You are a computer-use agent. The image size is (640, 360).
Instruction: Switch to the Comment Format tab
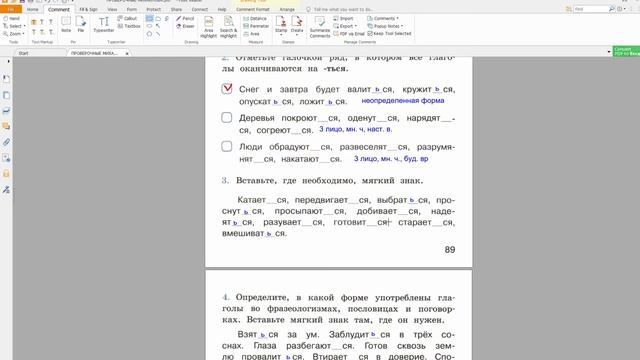253,9
